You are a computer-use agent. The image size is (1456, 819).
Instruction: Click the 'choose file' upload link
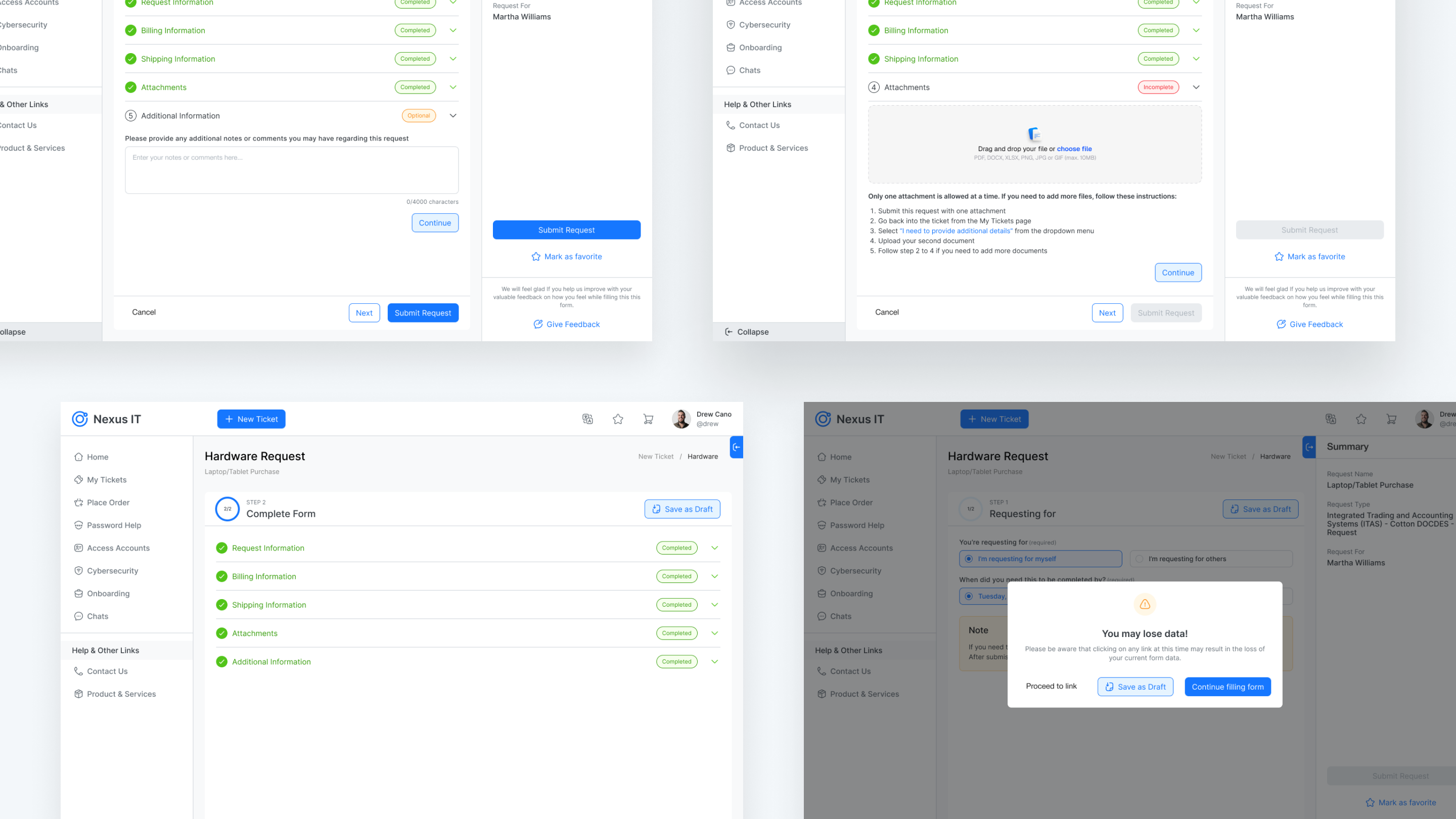tap(1074, 149)
